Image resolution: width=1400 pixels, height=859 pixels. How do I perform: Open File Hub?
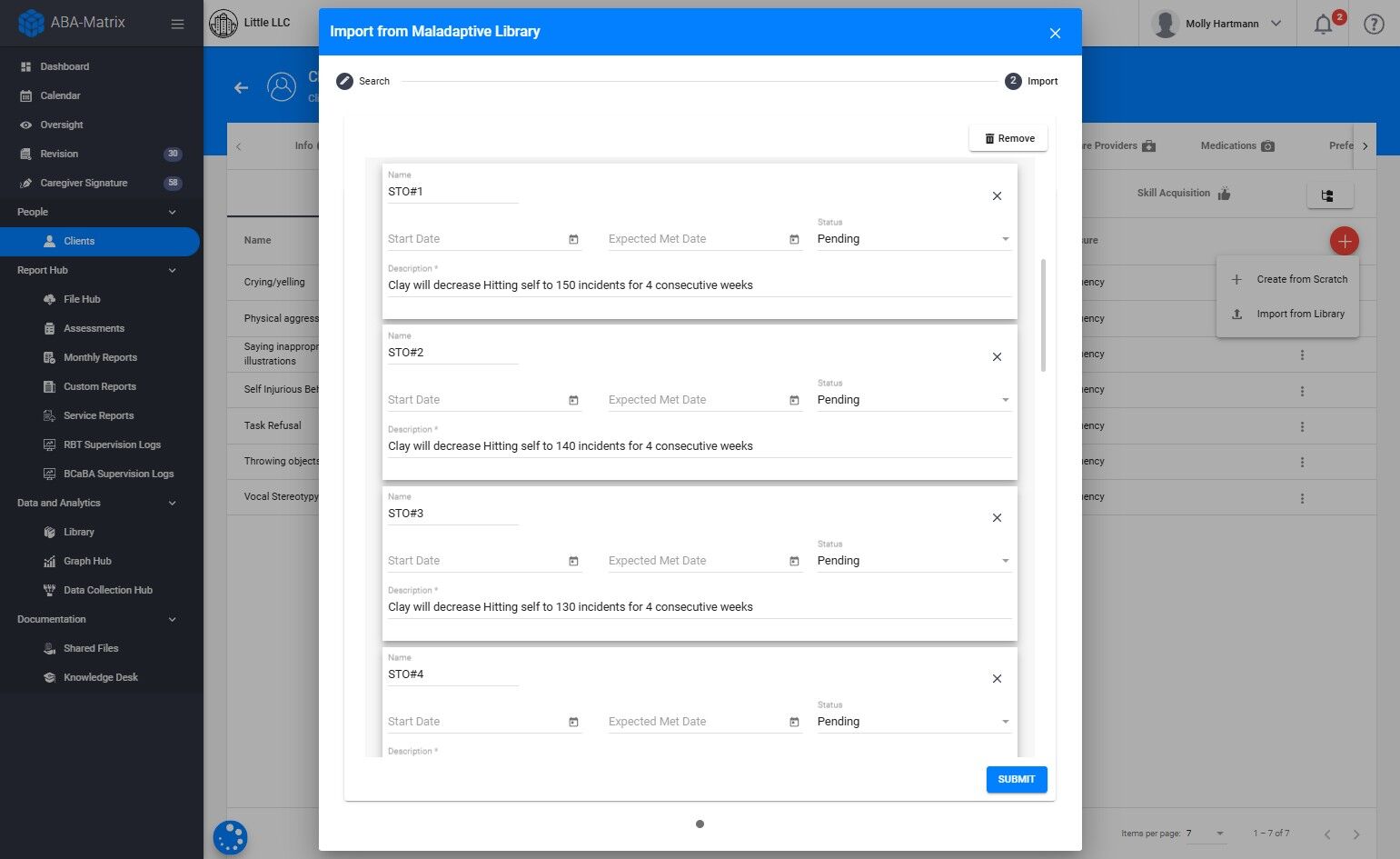pyautogui.click(x=82, y=299)
